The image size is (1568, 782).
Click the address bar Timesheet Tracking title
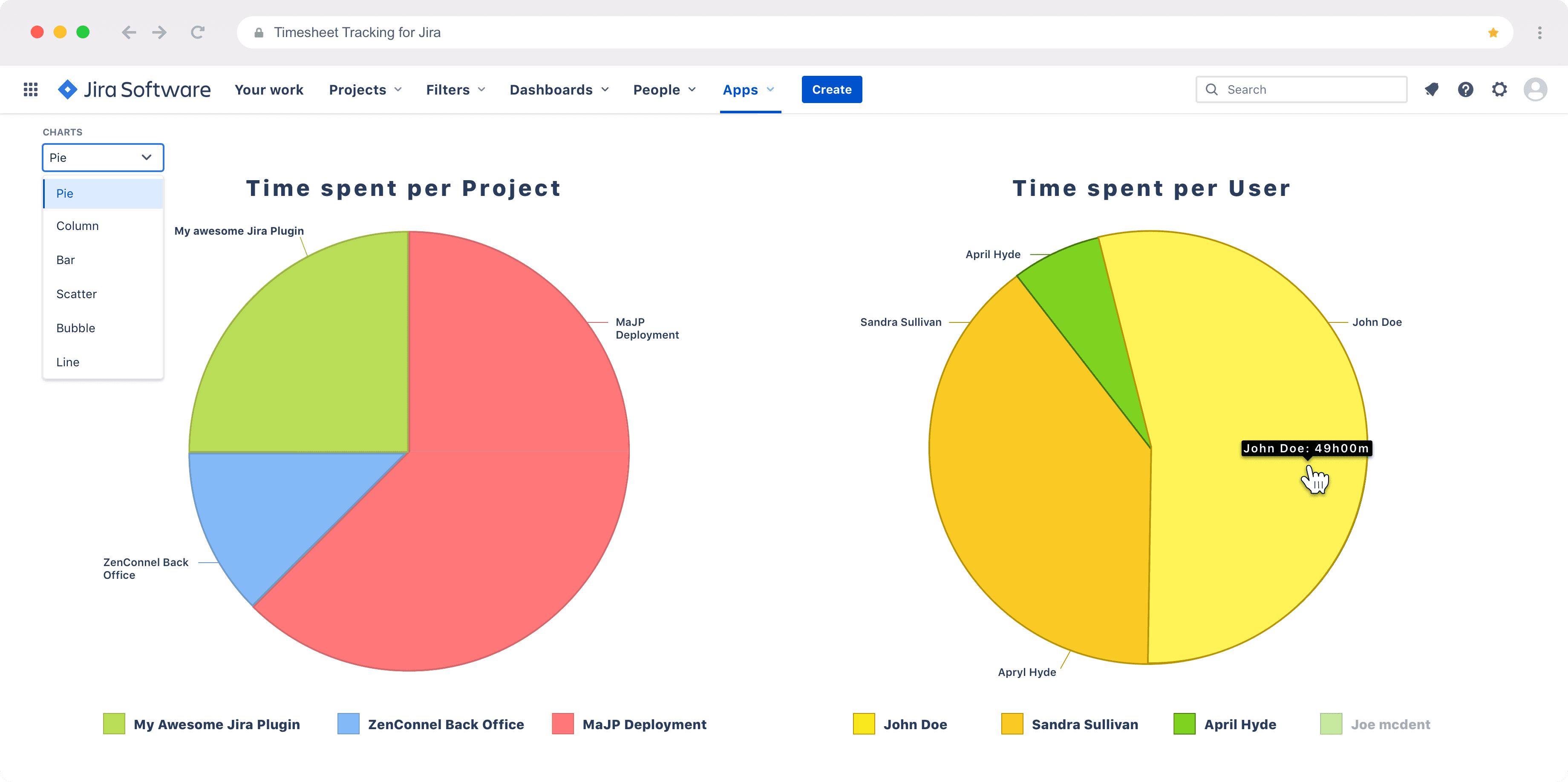click(357, 33)
